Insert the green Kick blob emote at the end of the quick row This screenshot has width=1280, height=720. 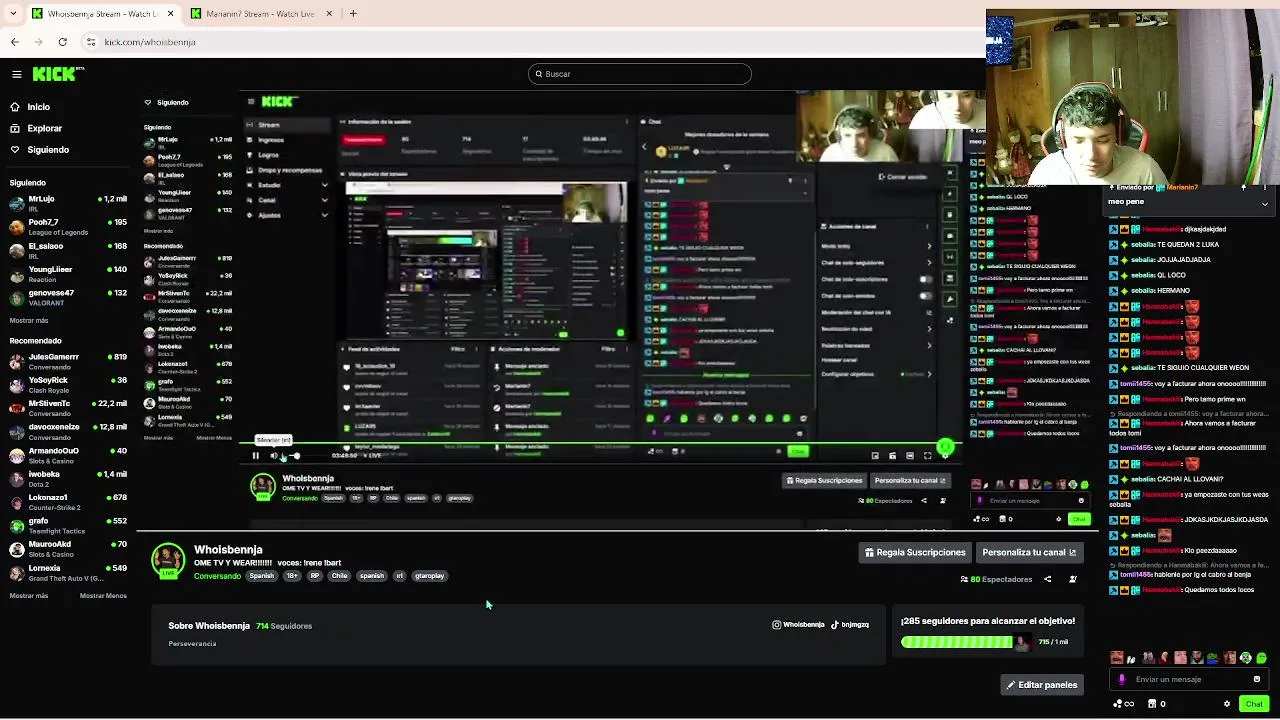click(1262, 658)
